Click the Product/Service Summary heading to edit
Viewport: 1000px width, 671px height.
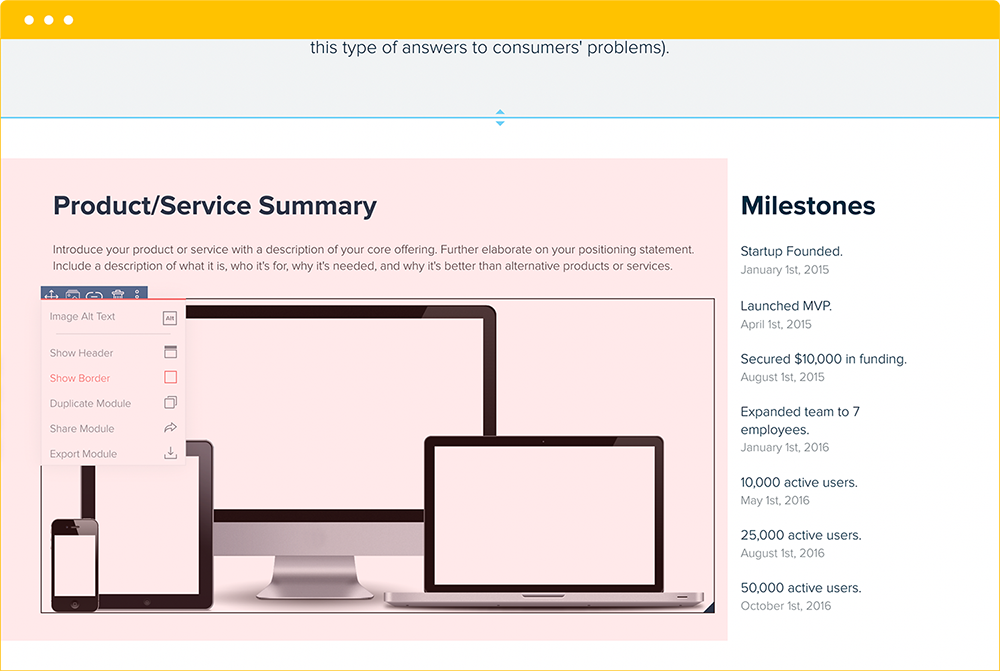point(214,206)
